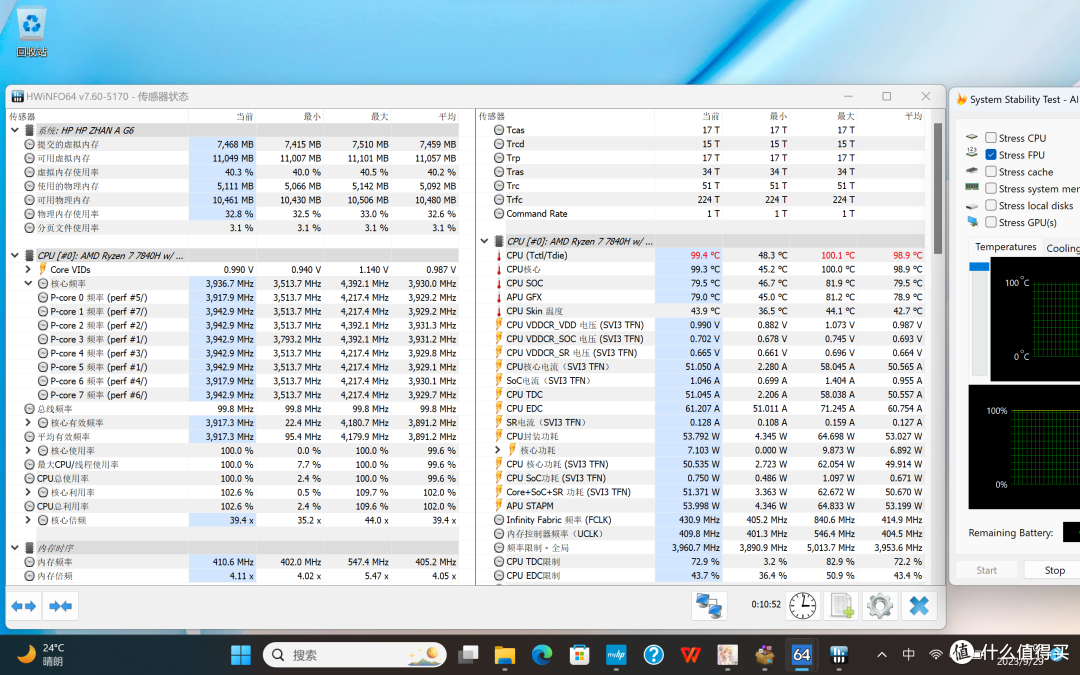Expand the 核心有效频率 row
Screen dimensions: 1080x675
[28, 423]
